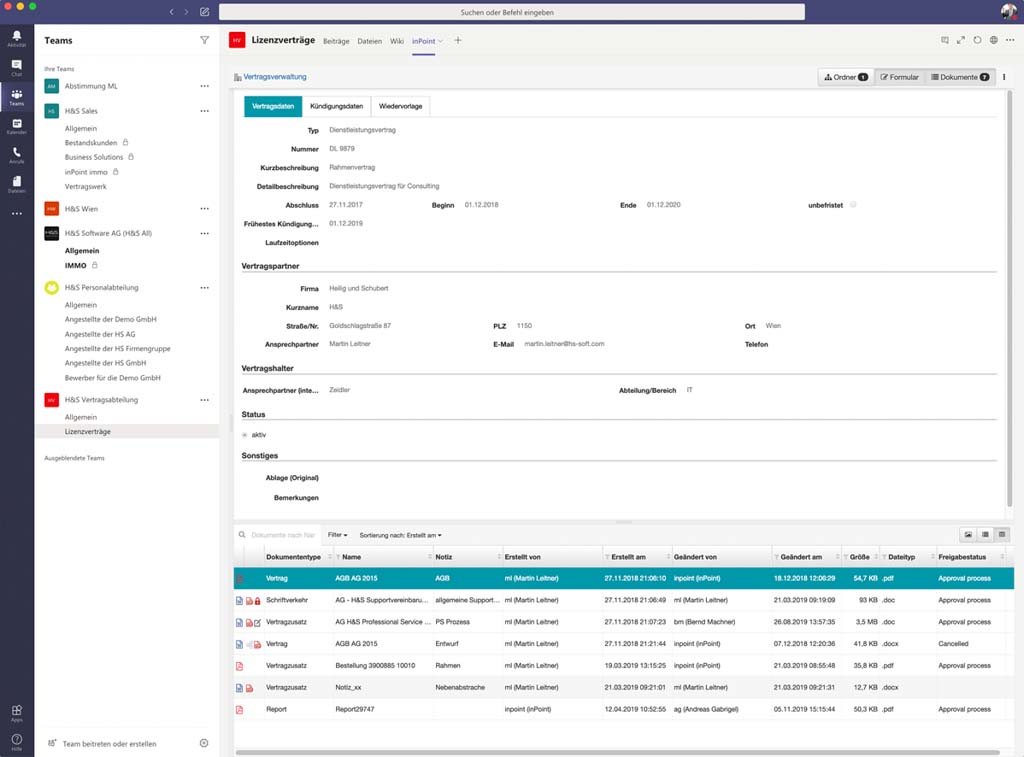Start a new chat with compose icon
The width and height of the screenshot is (1024, 757).
tap(204, 12)
